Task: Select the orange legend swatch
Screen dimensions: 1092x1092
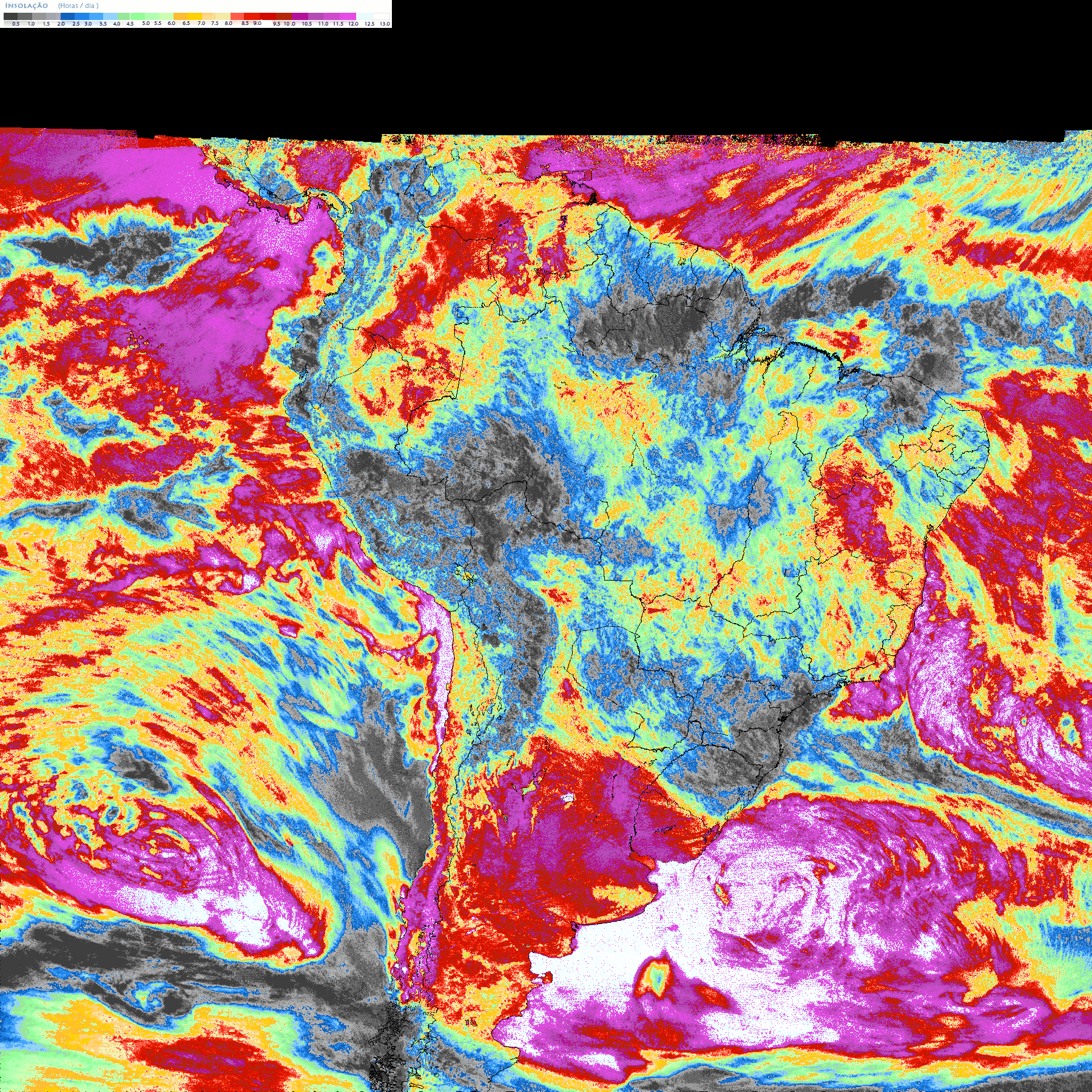Action: (180, 16)
